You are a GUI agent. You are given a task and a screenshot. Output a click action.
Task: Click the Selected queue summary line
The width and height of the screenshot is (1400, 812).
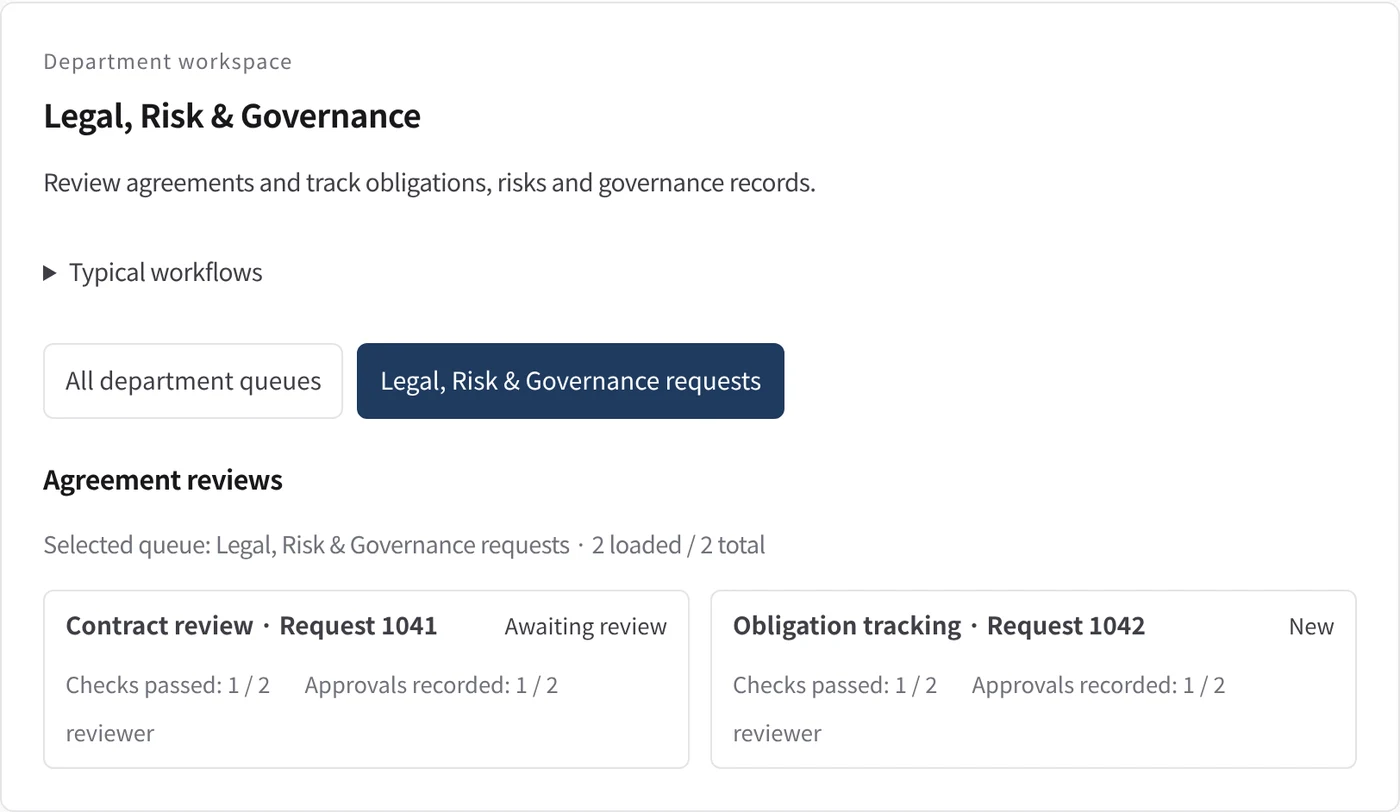click(x=404, y=545)
